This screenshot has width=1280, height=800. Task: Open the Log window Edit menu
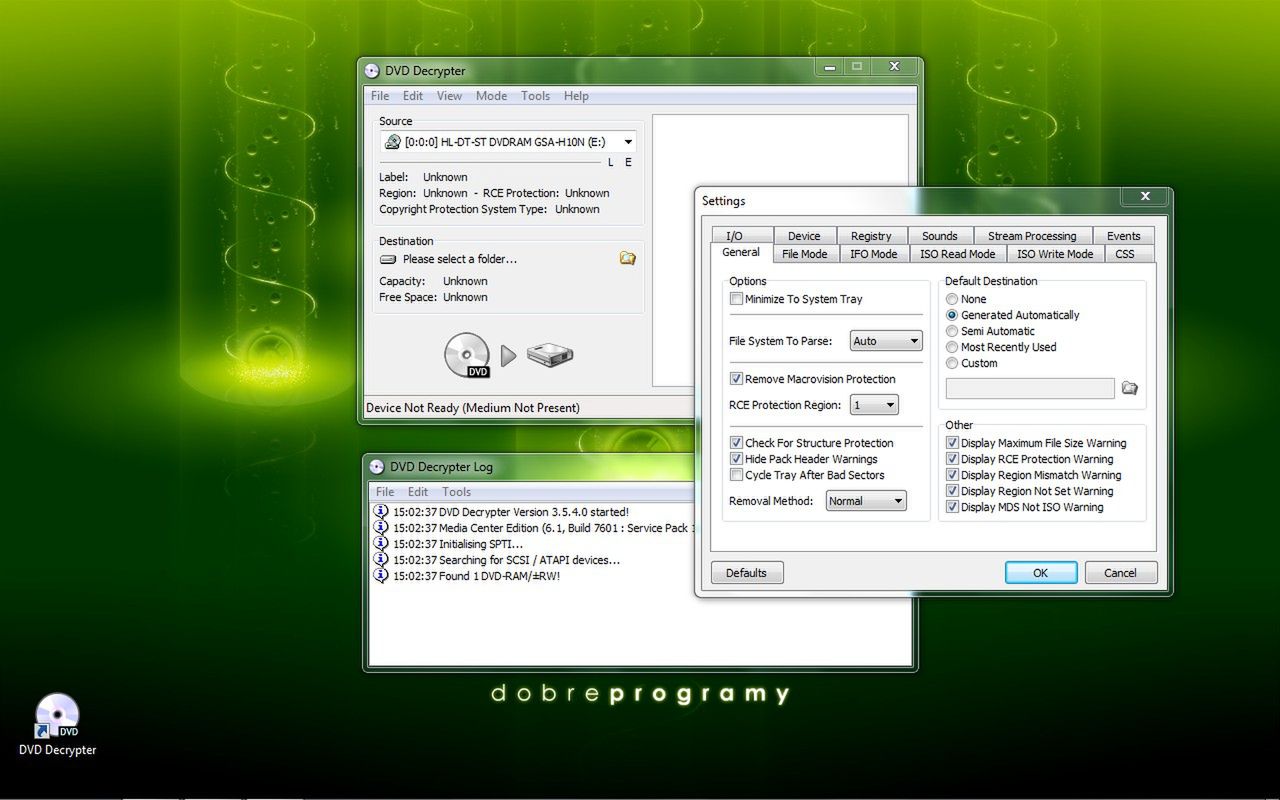(418, 492)
